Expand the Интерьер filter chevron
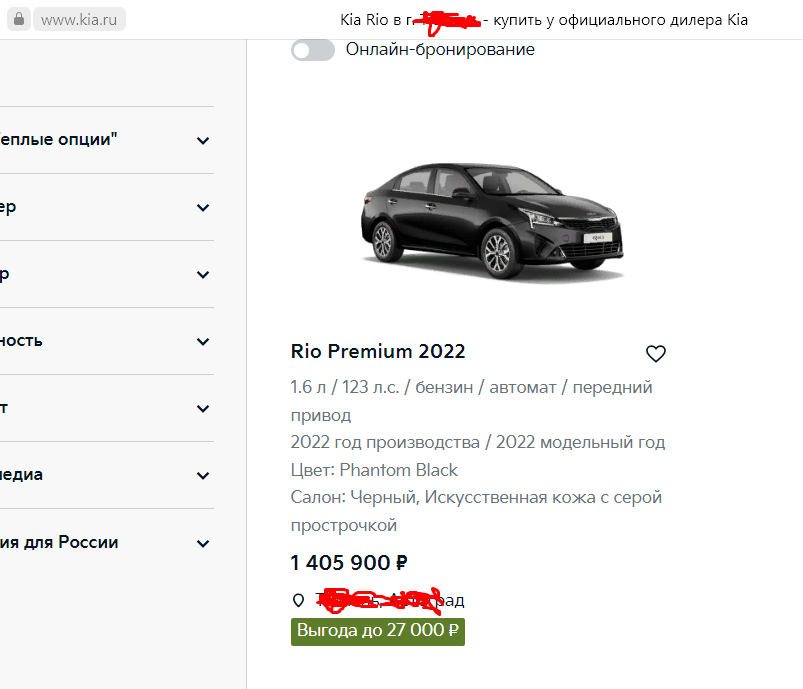803x689 pixels. [x=203, y=275]
